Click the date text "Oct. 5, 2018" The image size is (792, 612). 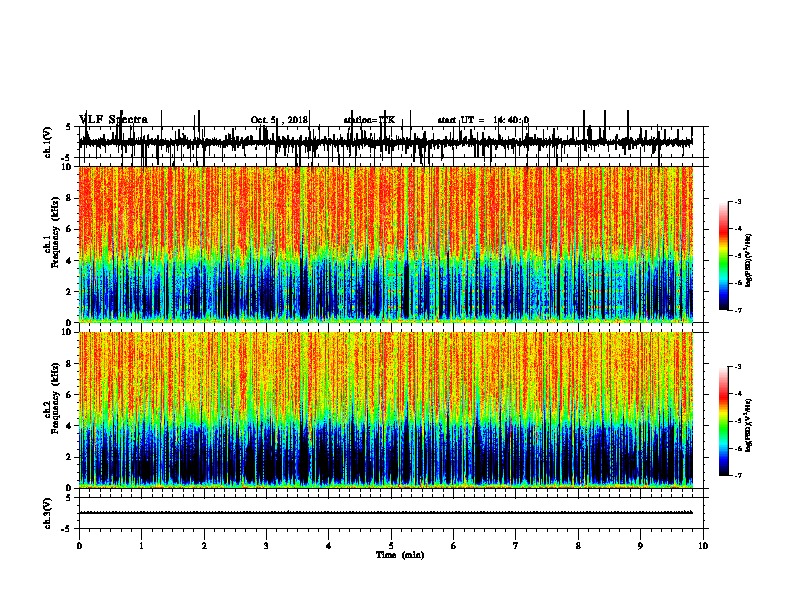[x=279, y=120]
